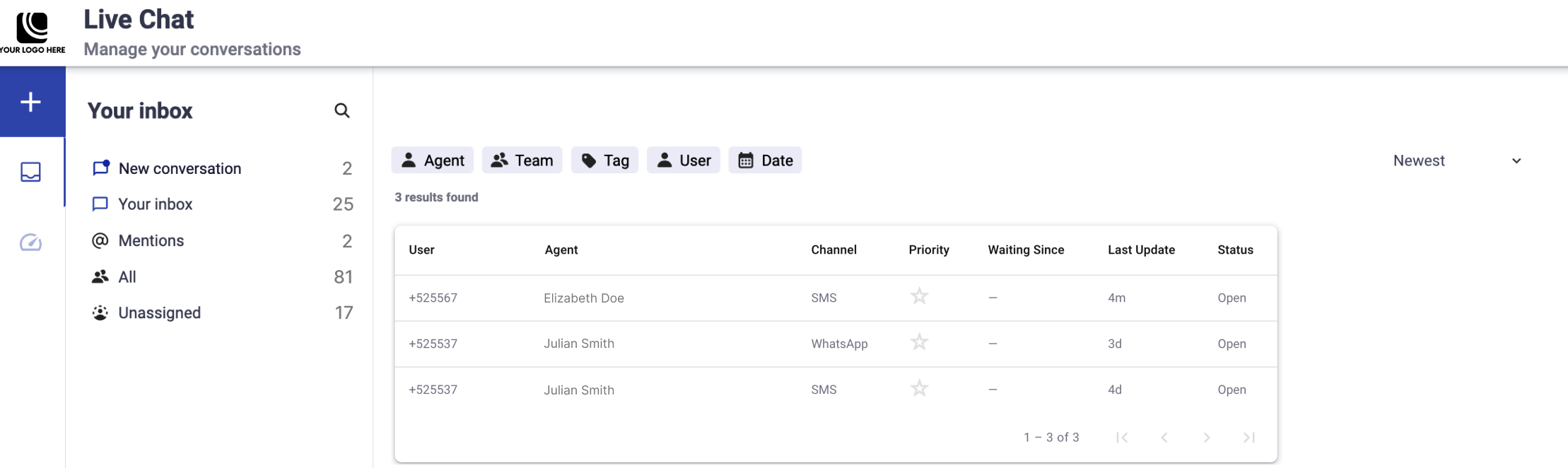Open the +525567 conversation row
1568x468 pixels.
pos(433,298)
